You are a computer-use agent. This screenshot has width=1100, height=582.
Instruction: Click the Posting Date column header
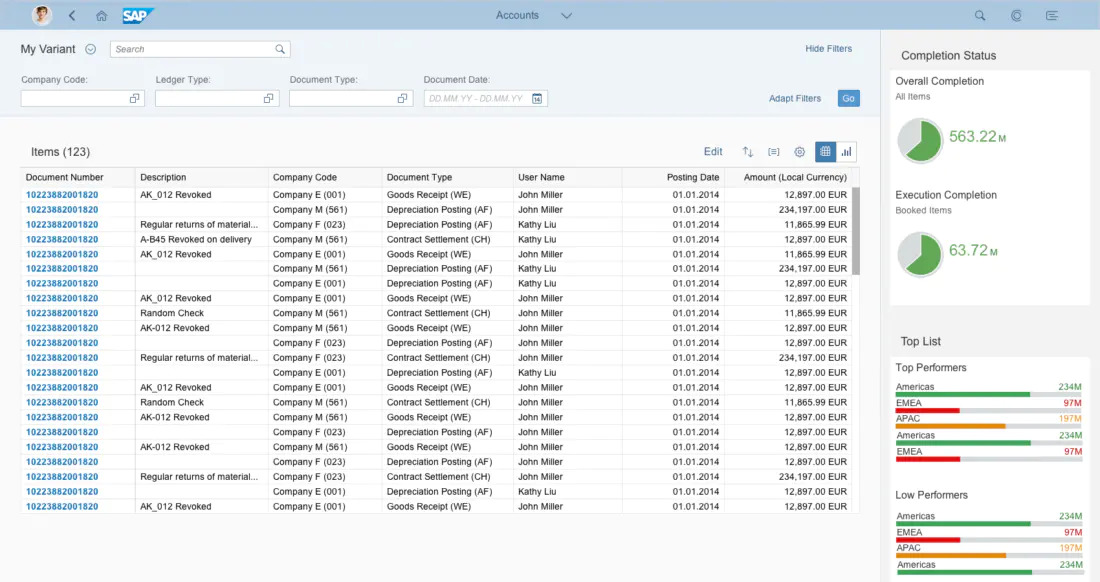pyautogui.click(x=692, y=177)
